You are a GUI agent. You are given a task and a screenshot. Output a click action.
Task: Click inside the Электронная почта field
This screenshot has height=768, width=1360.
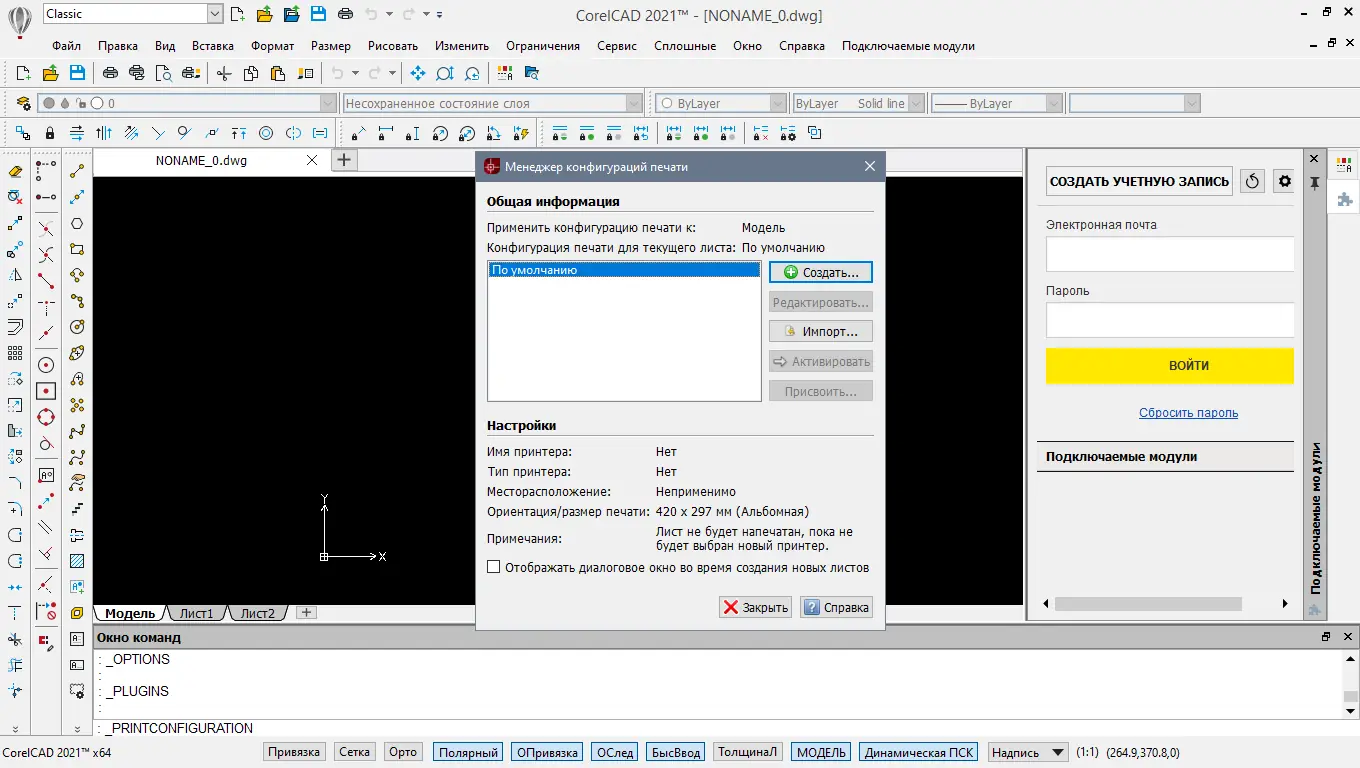[x=1170, y=254]
